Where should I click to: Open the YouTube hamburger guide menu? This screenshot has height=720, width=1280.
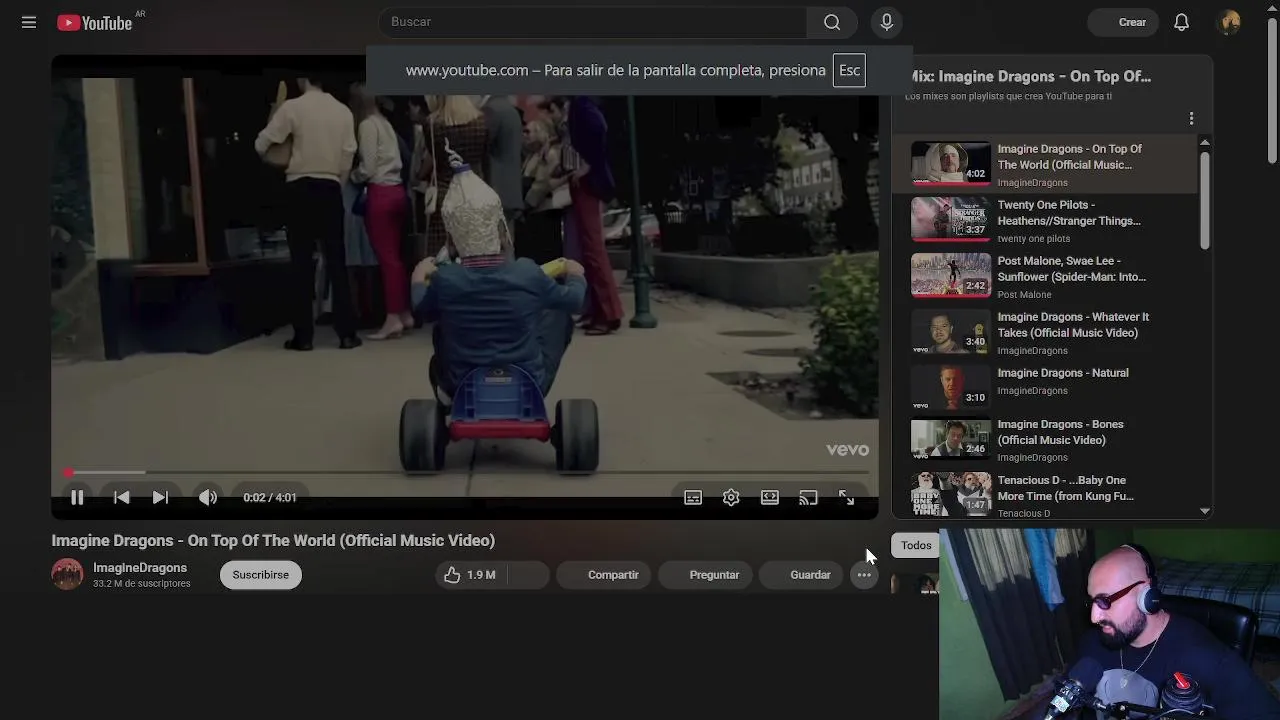[29, 22]
